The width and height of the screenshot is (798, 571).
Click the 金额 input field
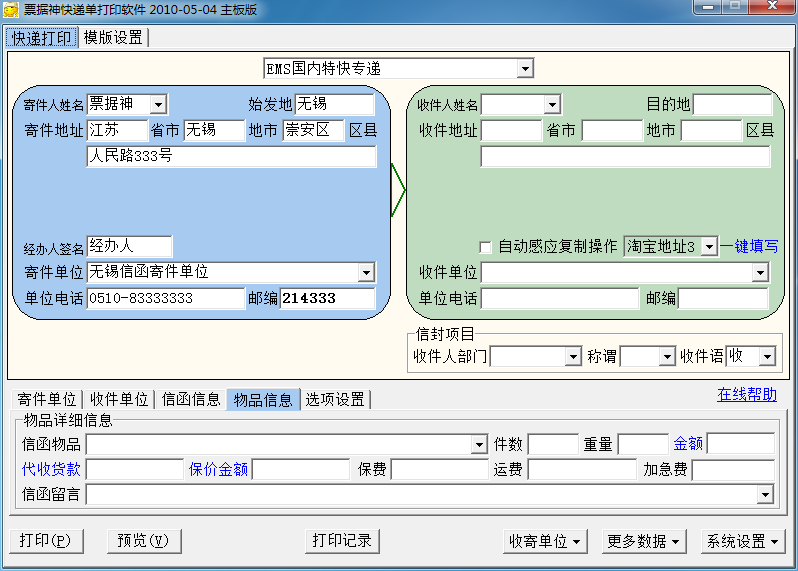[x=741, y=444]
